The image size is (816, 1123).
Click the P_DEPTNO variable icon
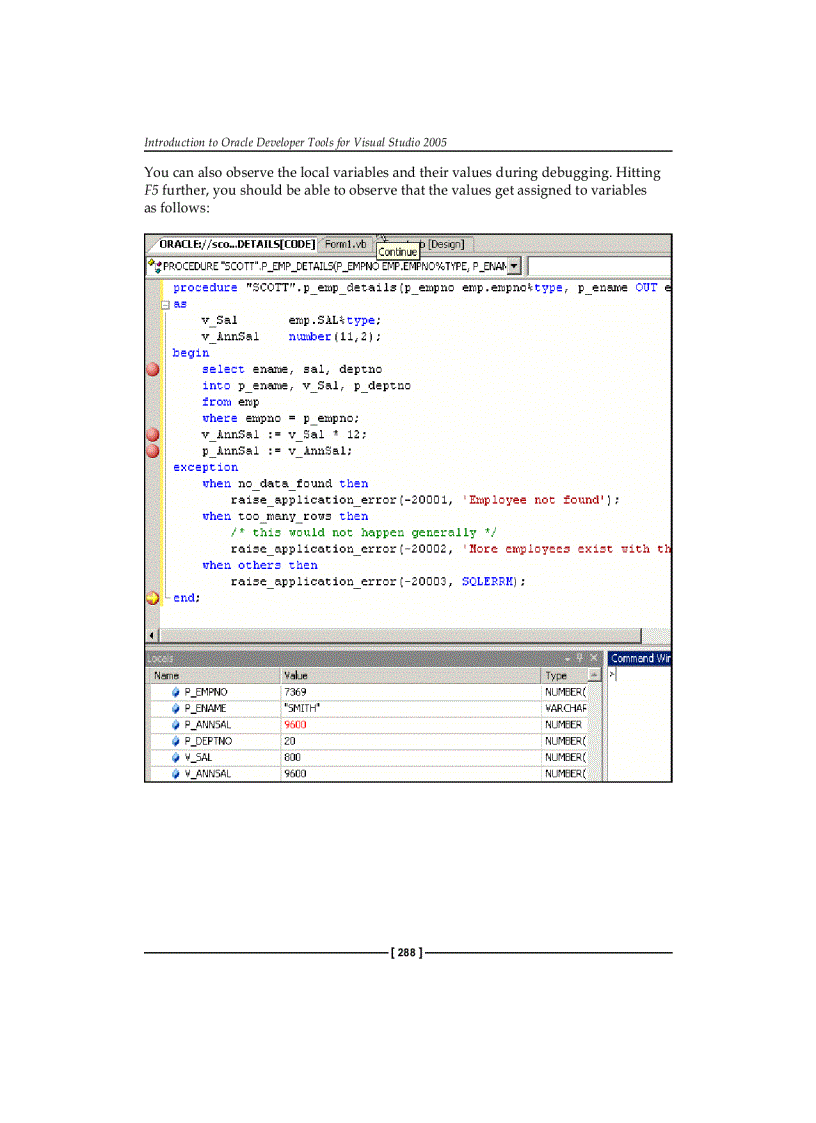coord(176,741)
